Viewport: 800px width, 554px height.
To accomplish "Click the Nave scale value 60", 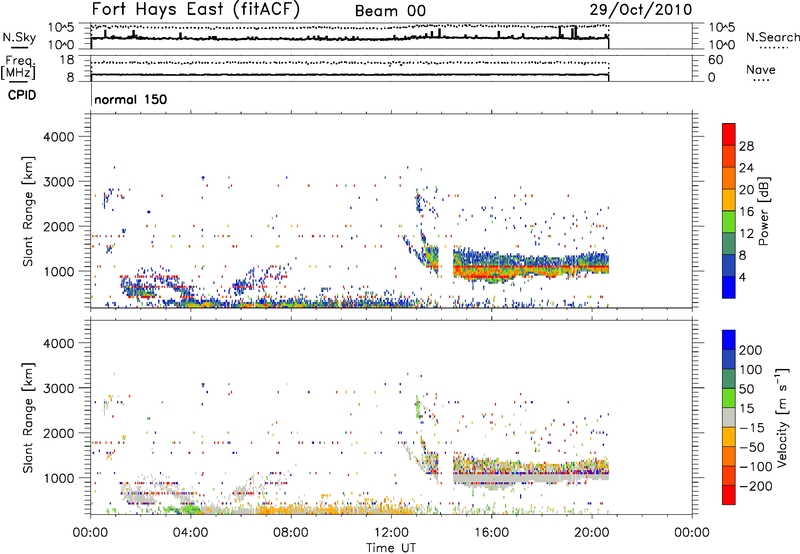I will click(715, 60).
